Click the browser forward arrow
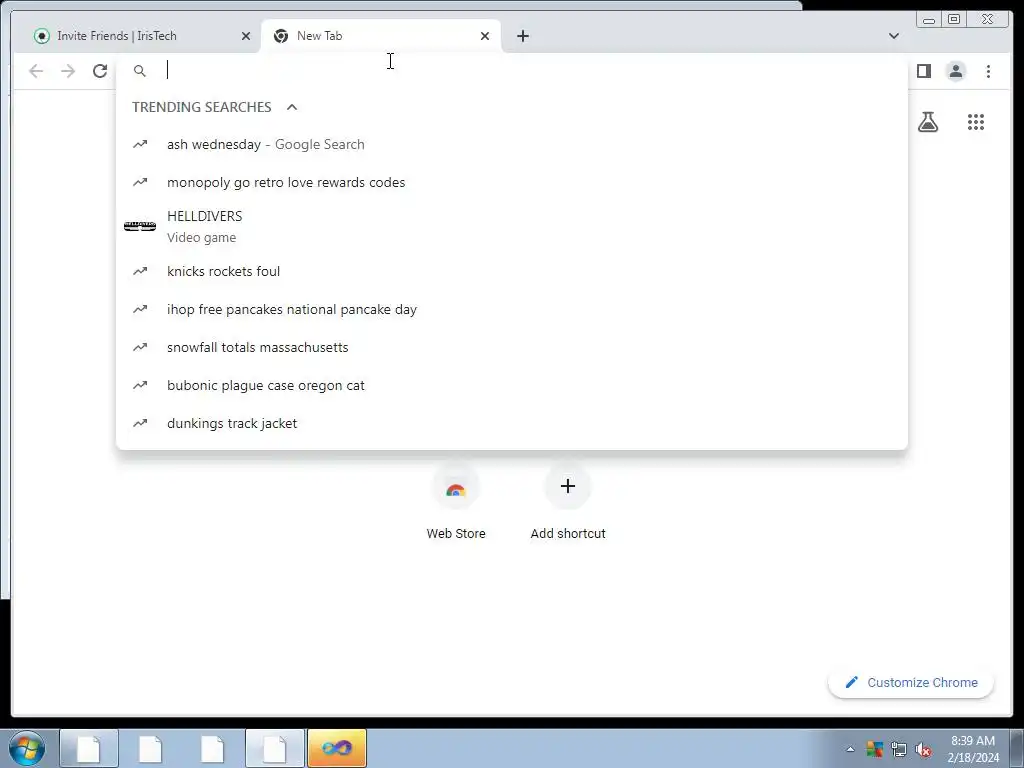Viewport: 1024px width, 768px height. [68, 71]
